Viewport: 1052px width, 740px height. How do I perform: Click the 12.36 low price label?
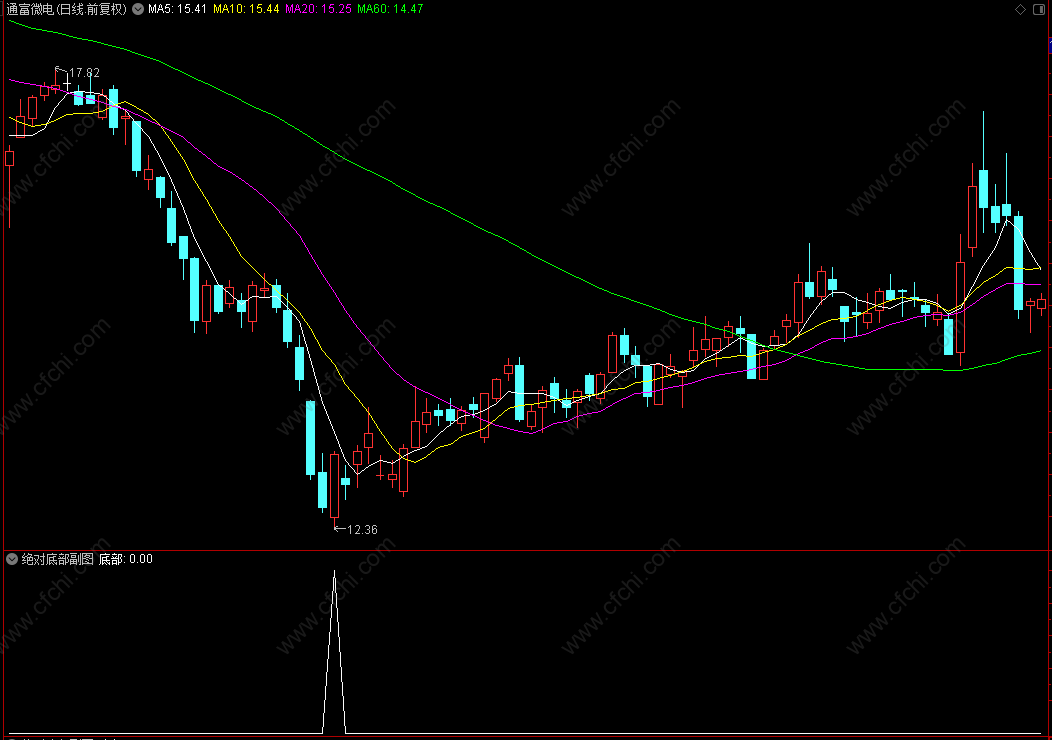click(362, 529)
